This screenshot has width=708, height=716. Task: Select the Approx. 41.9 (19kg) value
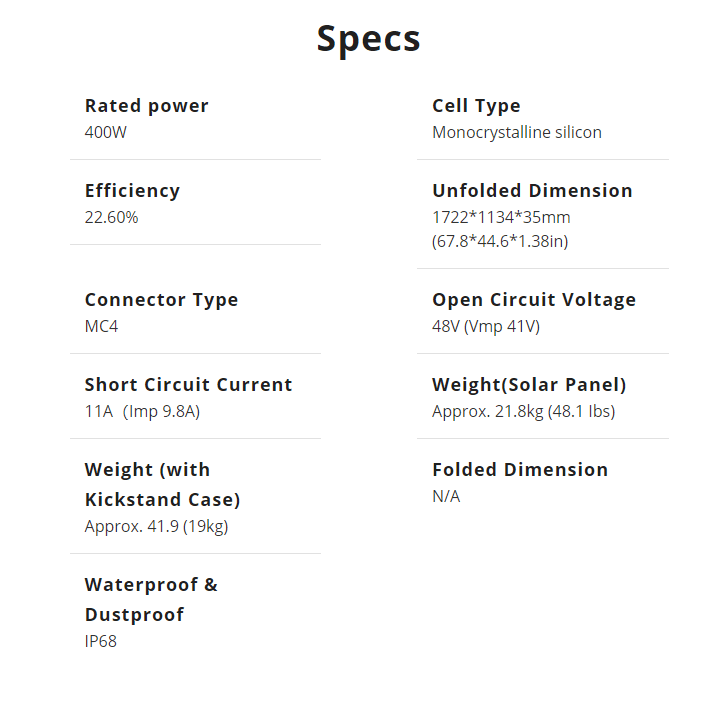[156, 526]
